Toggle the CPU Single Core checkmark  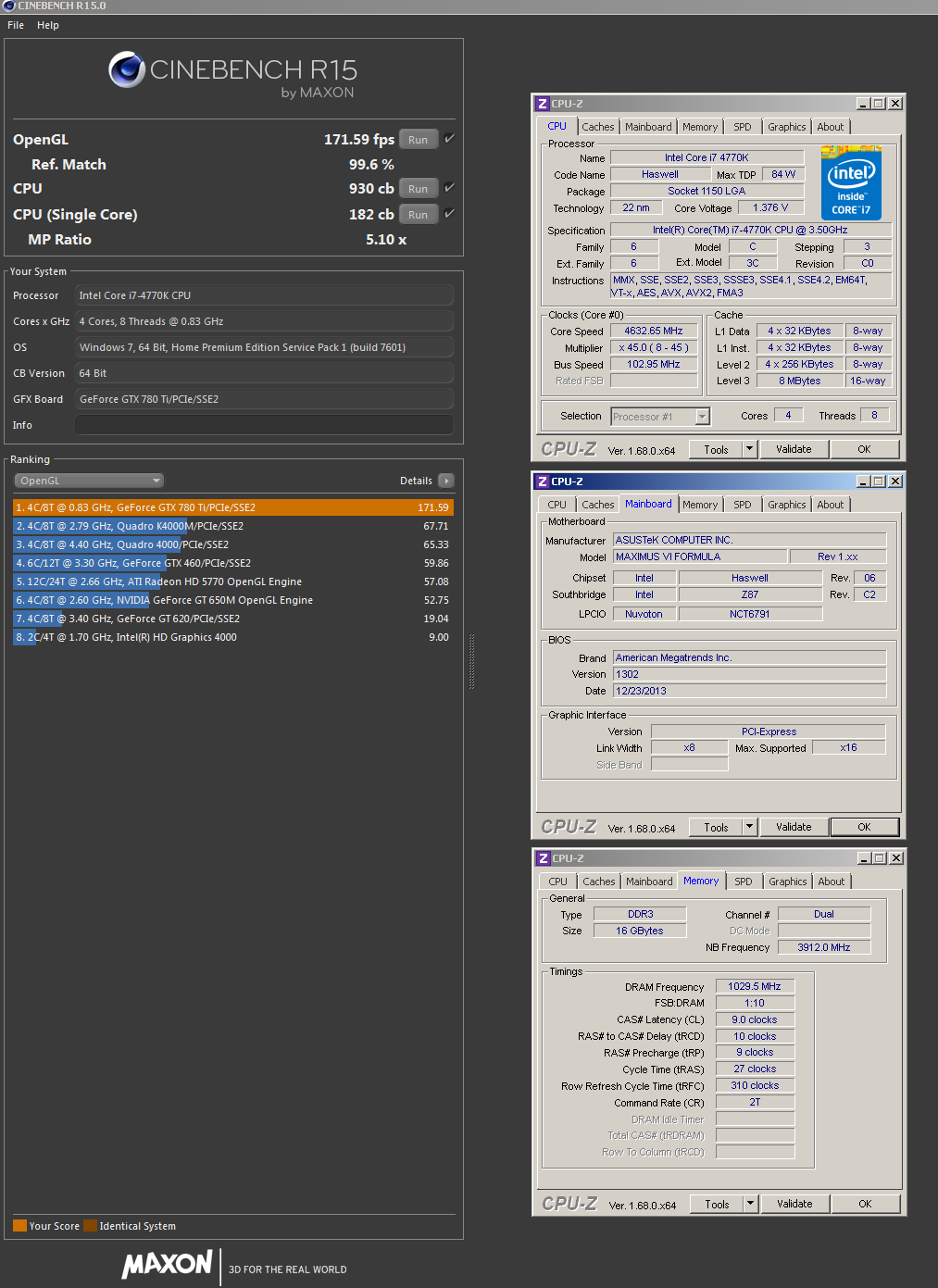click(449, 214)
